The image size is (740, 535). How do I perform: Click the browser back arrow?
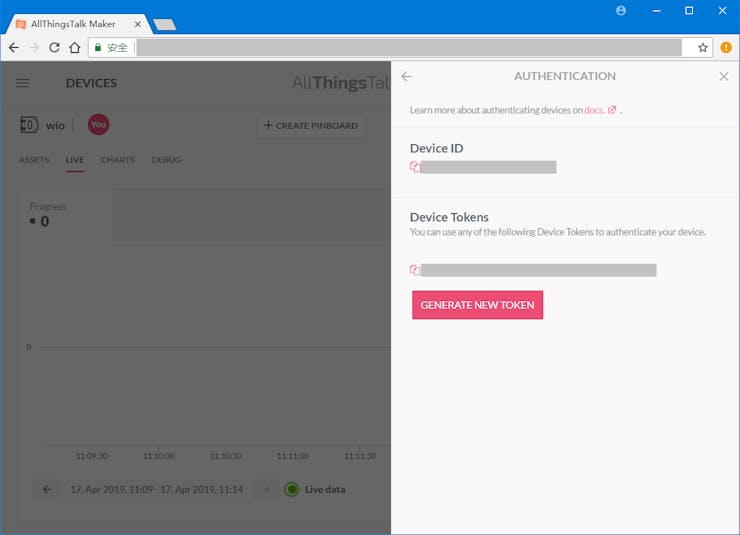(14, 48)
